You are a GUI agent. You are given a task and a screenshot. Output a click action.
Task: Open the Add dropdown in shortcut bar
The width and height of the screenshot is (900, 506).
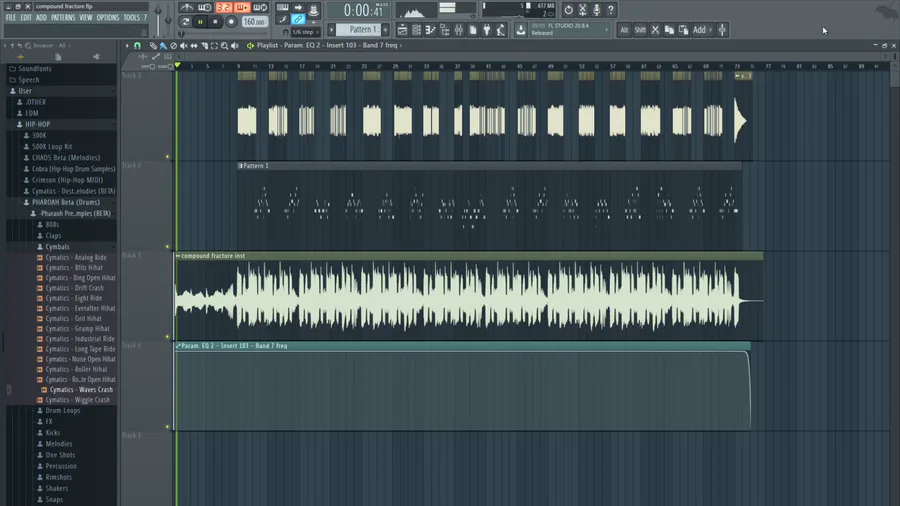(702, 30)
